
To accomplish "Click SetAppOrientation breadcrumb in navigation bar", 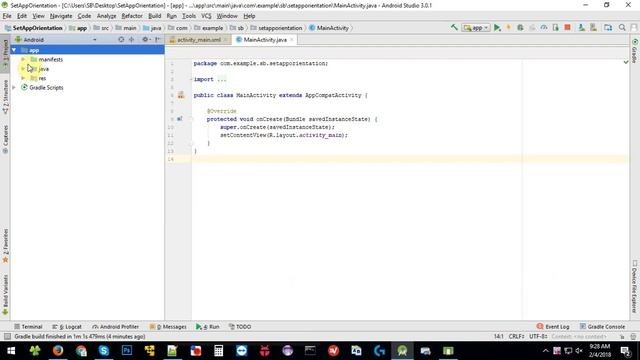I will tap(34, 28).
